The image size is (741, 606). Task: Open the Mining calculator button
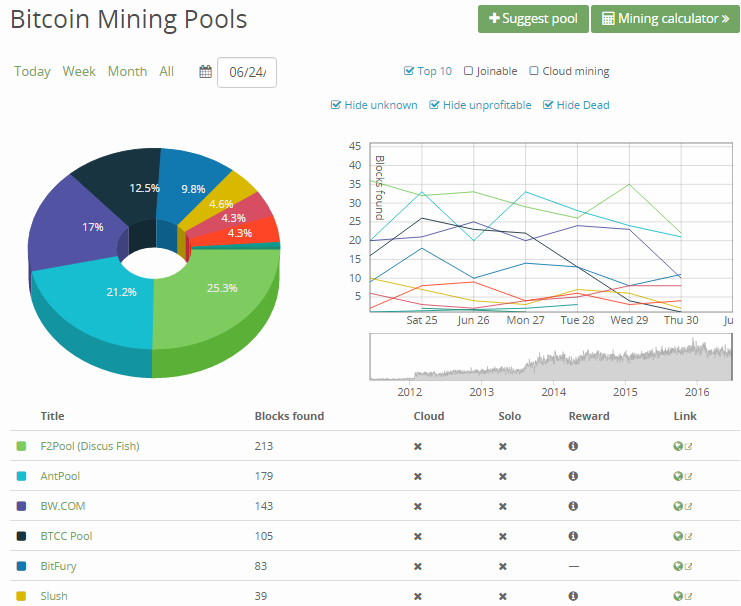tap(665, 19)
